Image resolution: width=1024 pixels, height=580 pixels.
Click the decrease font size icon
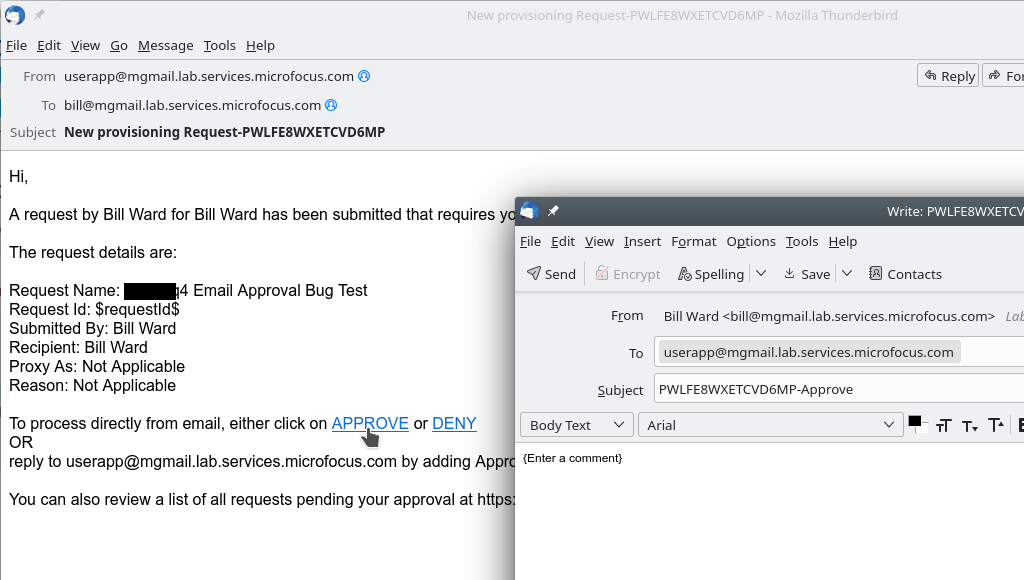pyautogui.click(x=969, y=424)
